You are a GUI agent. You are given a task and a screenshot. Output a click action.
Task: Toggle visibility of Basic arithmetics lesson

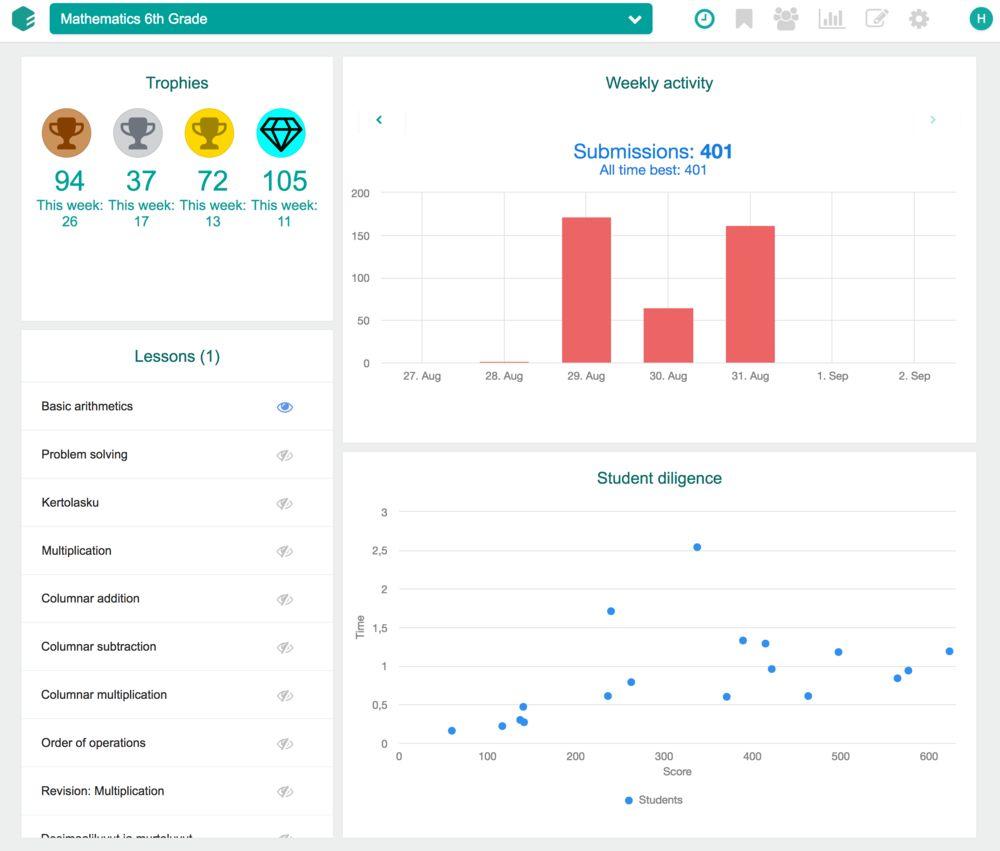[x=284, y=407]
